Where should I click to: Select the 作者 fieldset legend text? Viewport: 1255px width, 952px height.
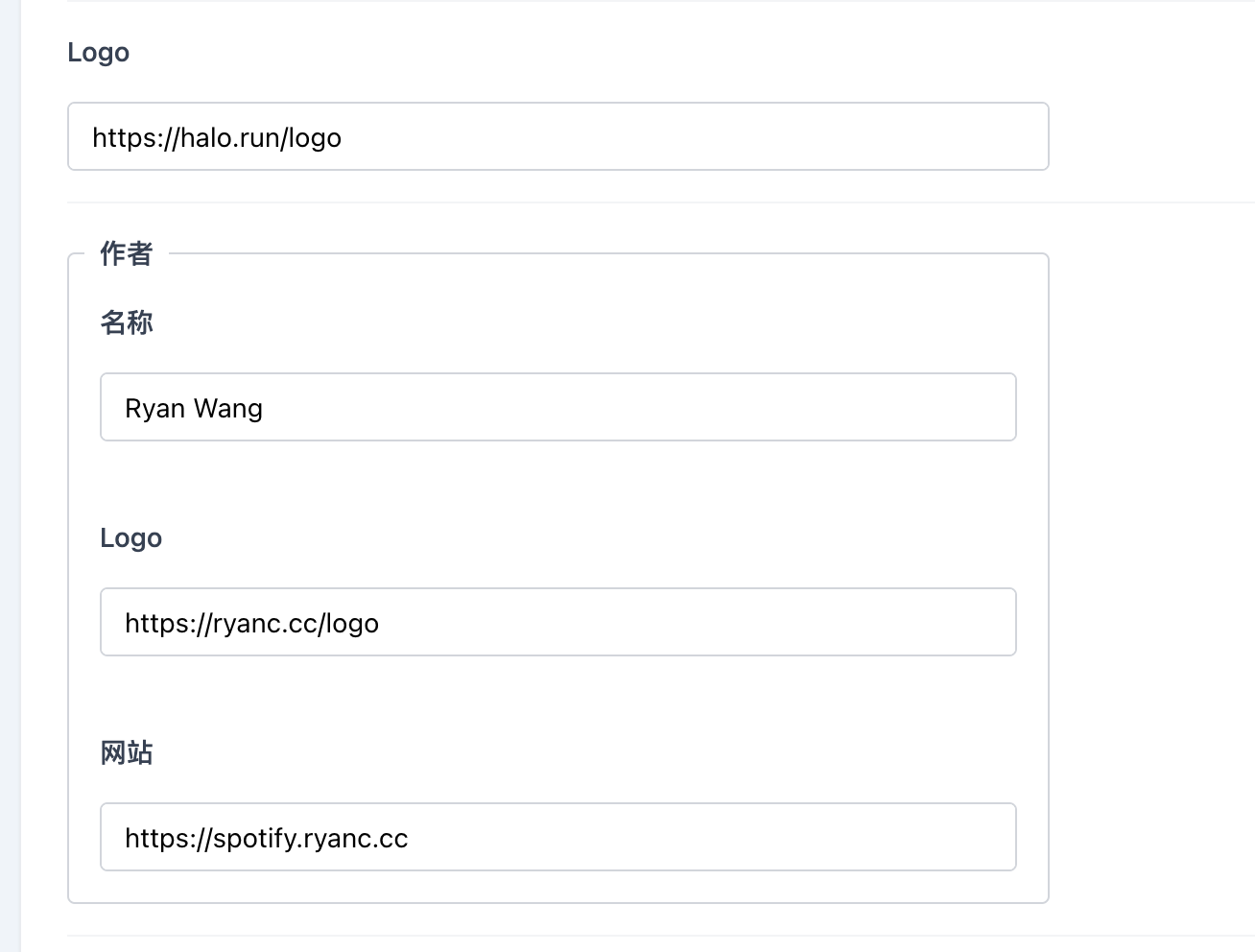[x=127, y=253]
